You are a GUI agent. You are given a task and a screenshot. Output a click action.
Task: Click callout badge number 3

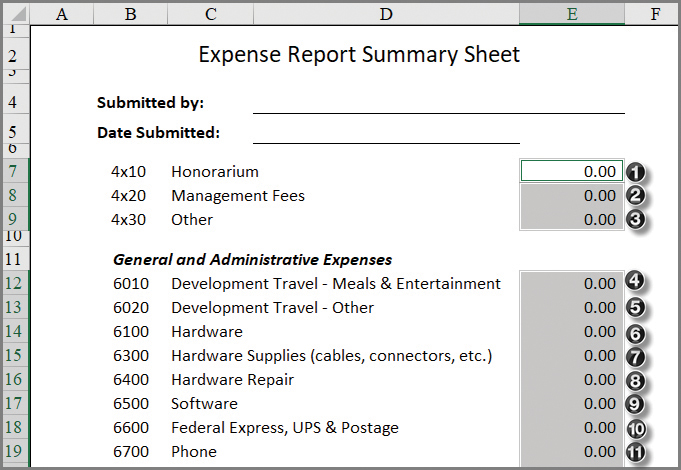[636, 220]
